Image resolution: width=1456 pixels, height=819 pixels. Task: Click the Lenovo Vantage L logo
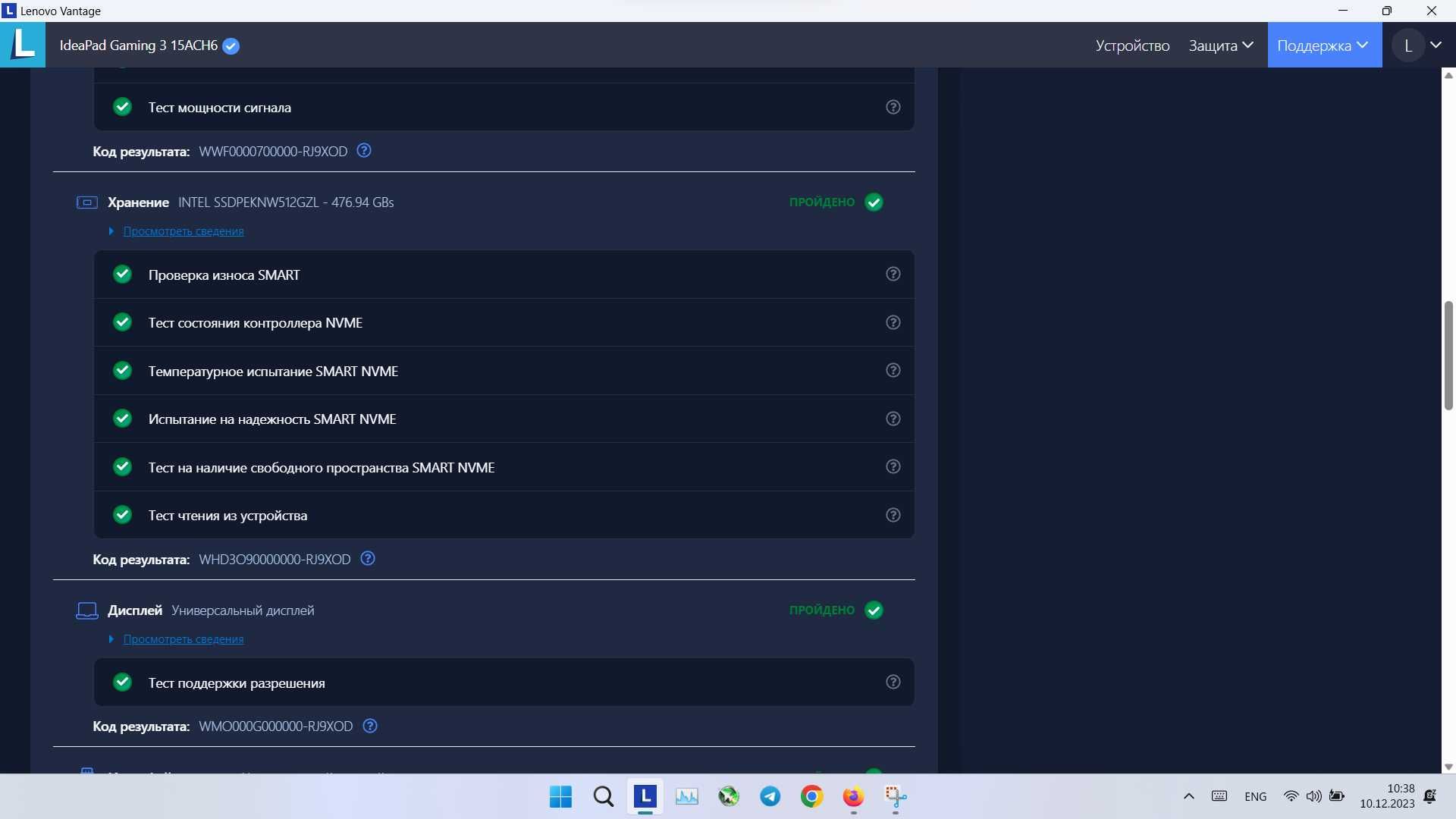[x=23, y=45]
